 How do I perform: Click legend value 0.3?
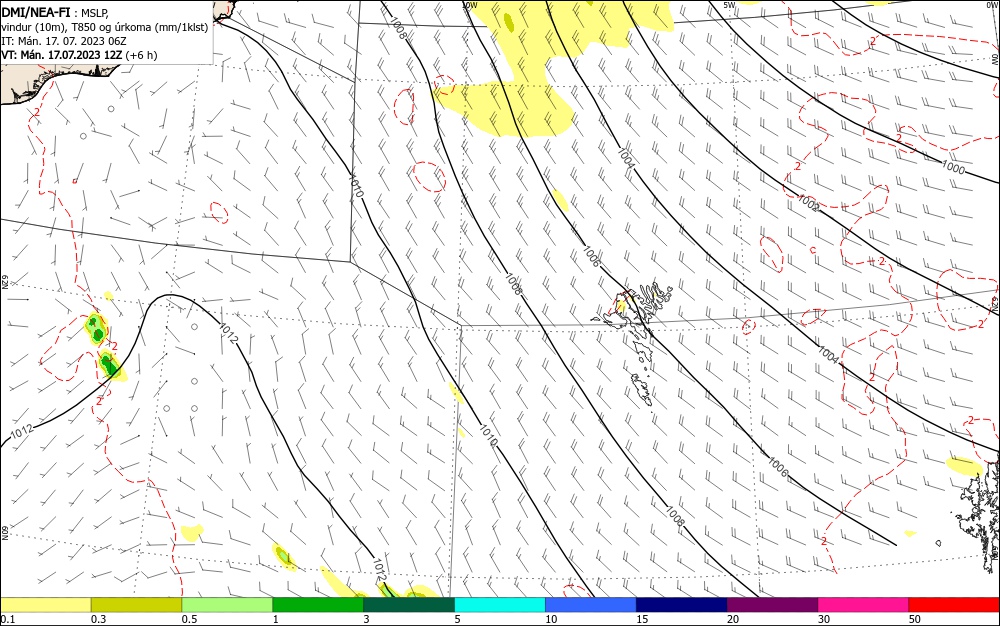[99, 619]
